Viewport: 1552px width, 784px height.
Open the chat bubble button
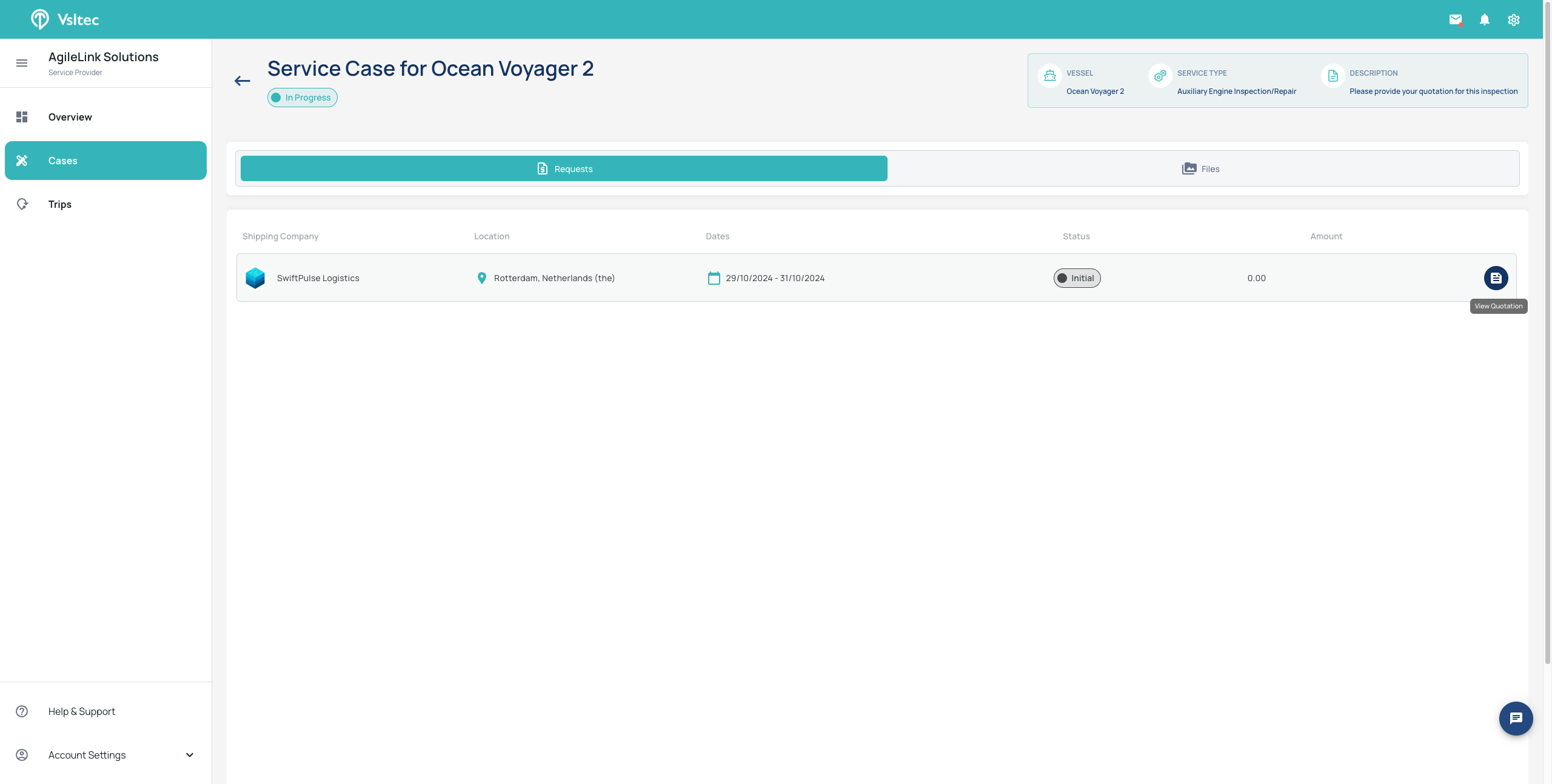point(1516,719)
